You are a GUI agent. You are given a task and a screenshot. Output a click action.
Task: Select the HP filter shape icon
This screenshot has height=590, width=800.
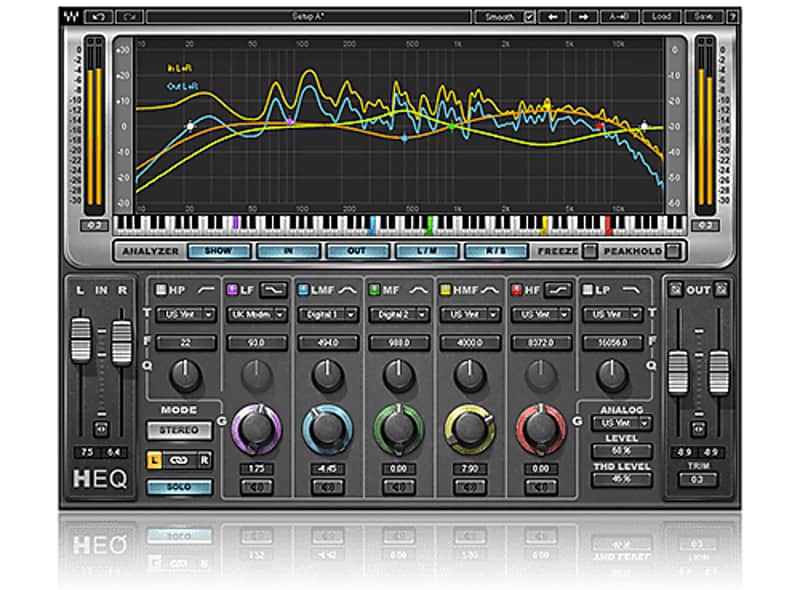(x=206, y=290)
